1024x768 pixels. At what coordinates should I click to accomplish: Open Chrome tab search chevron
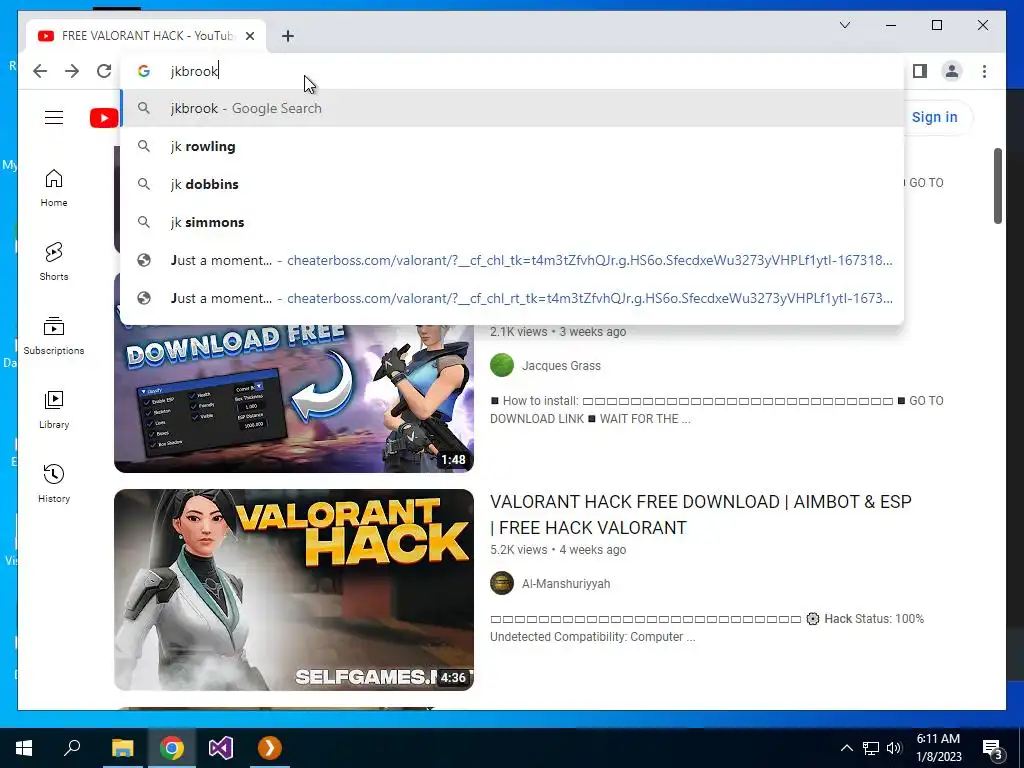(844, 25)
